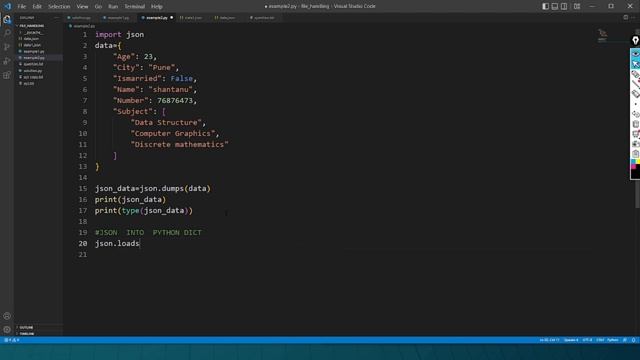Click the json.loads text on line 20

(117, 244)
